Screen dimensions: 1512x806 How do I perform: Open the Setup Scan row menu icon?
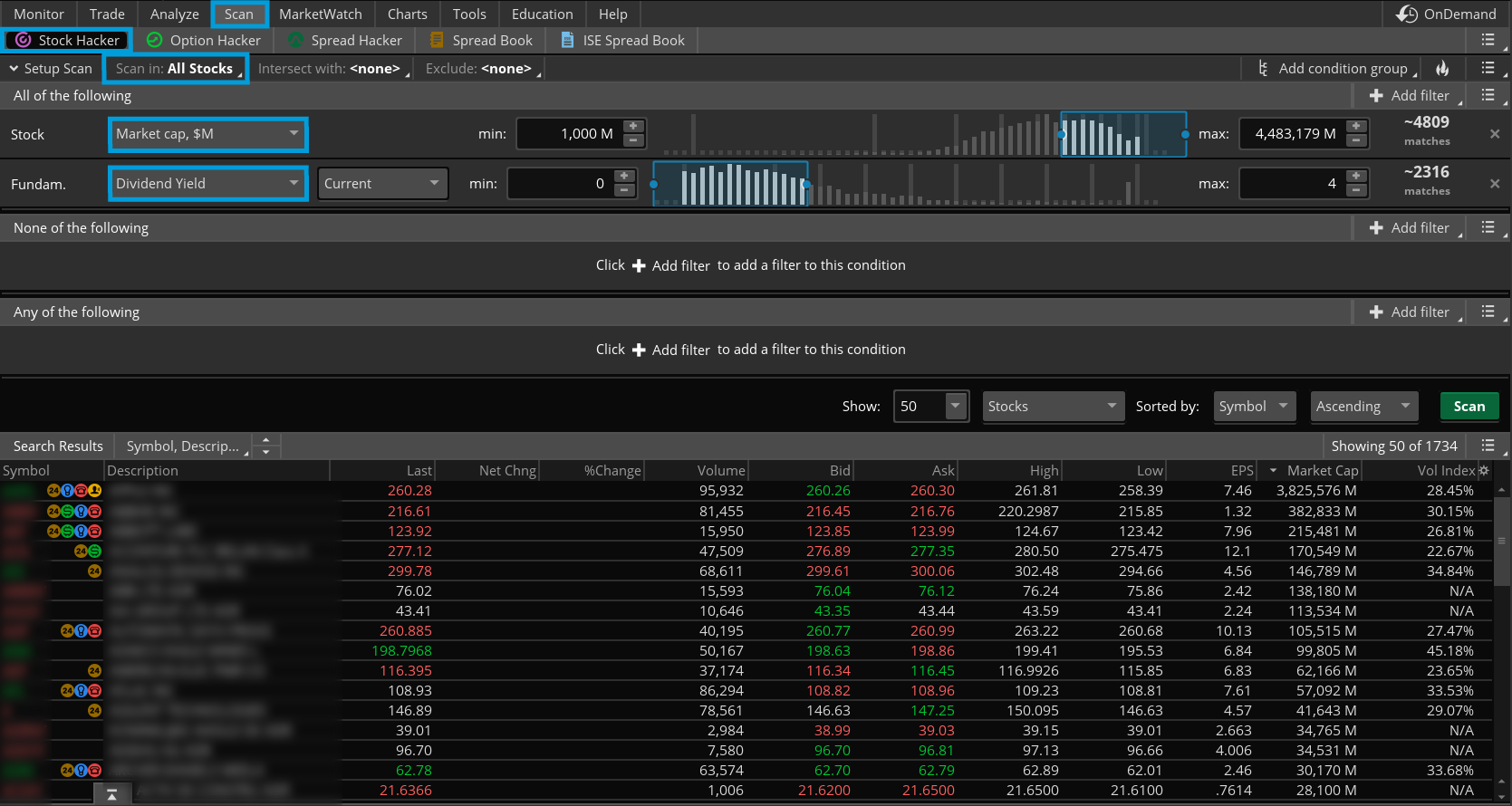click(x=1488, y=68)
